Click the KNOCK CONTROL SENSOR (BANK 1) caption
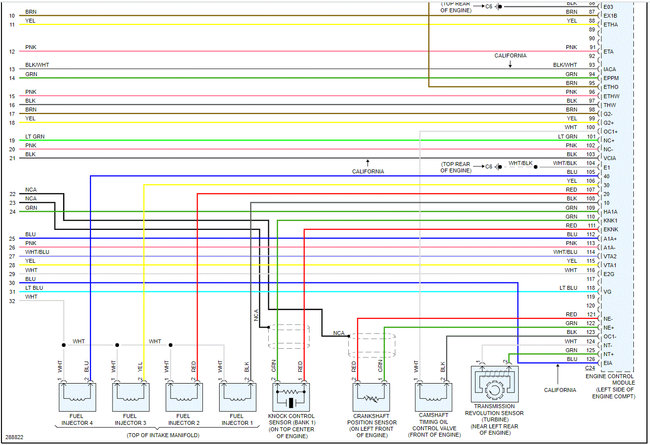The image size is (650, 445). pos(291,419)
